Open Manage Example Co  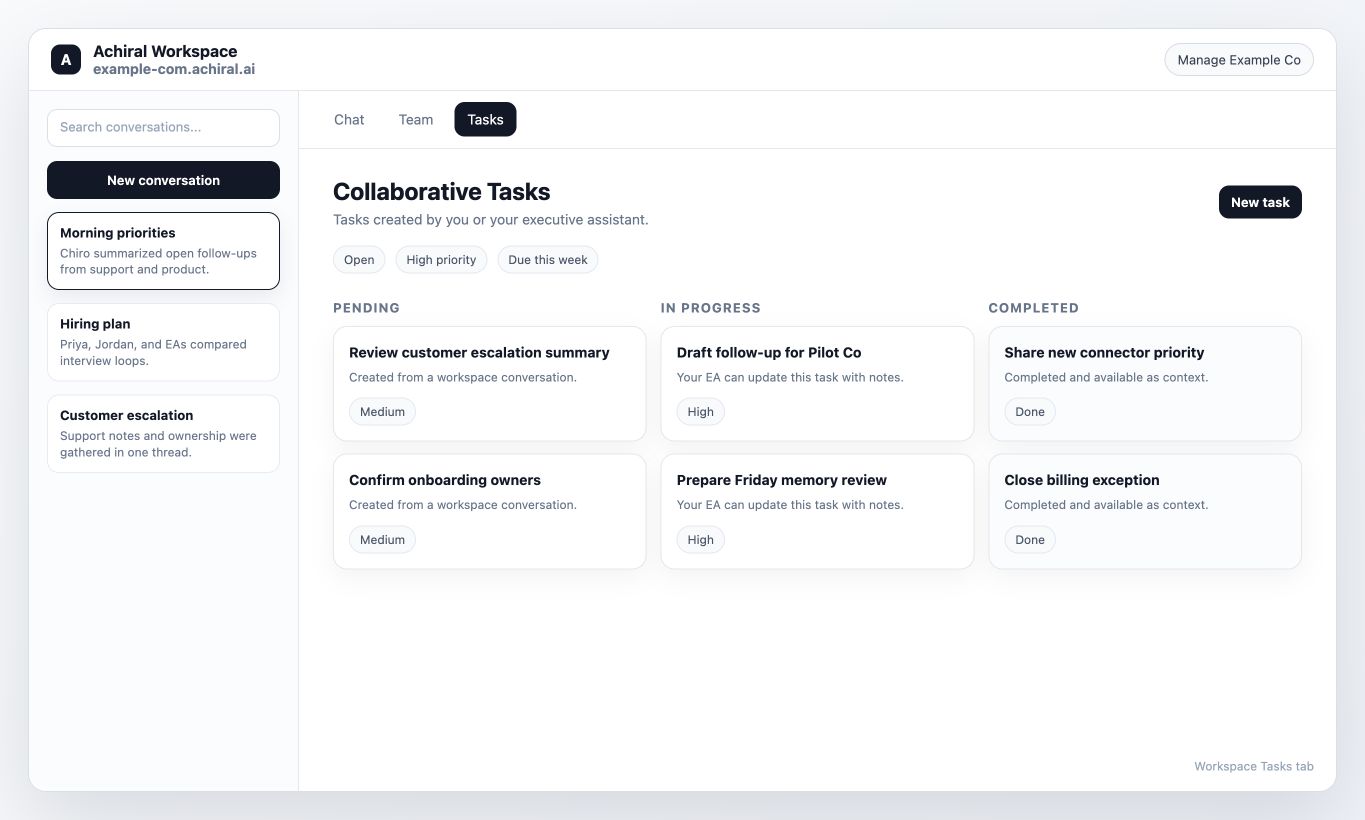(1239, 60)
